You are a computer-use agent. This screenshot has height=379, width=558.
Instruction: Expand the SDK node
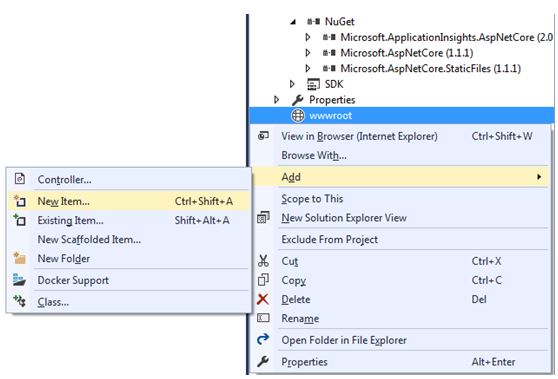292,84
